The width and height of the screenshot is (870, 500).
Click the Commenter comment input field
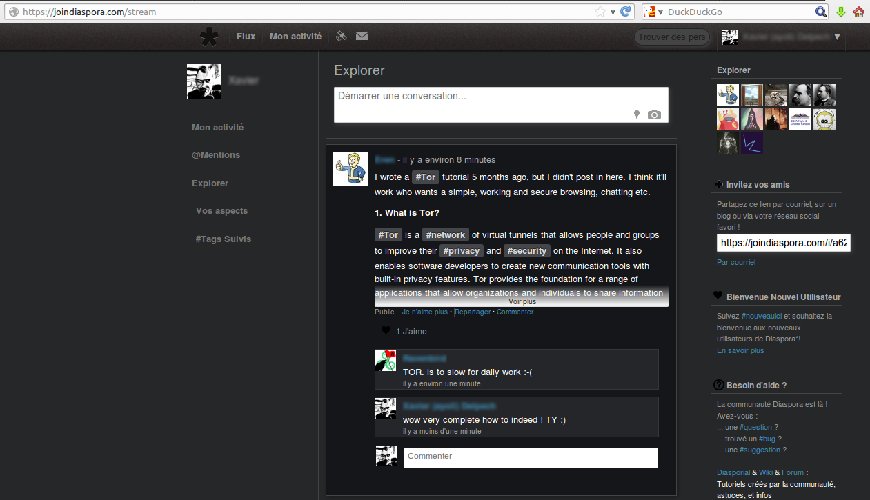(x=530, y=458)
